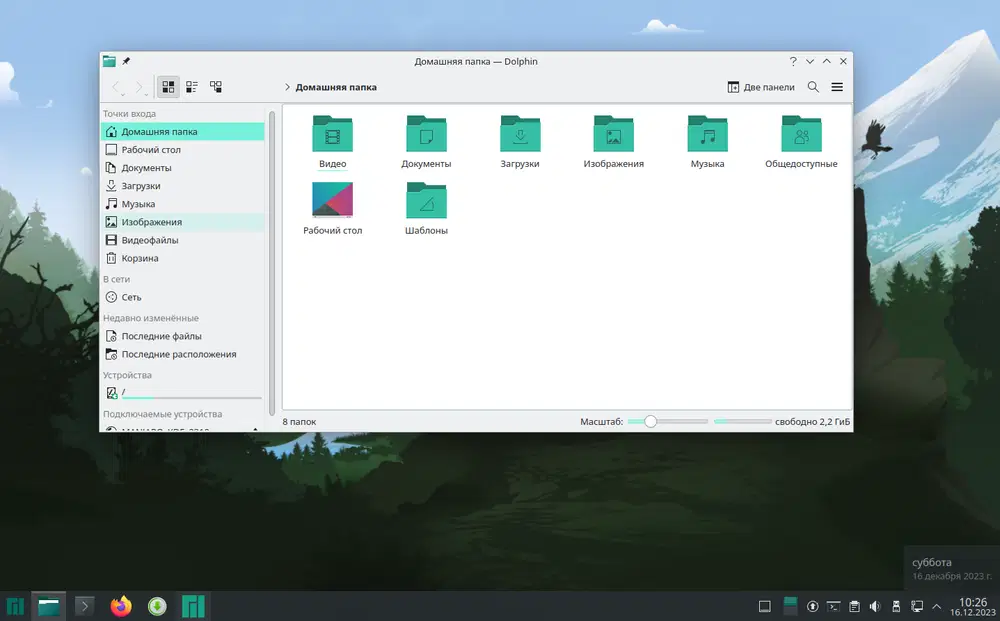Click the places panel scrollbar
1000x621 pixels.
click(x=272, y=263)
